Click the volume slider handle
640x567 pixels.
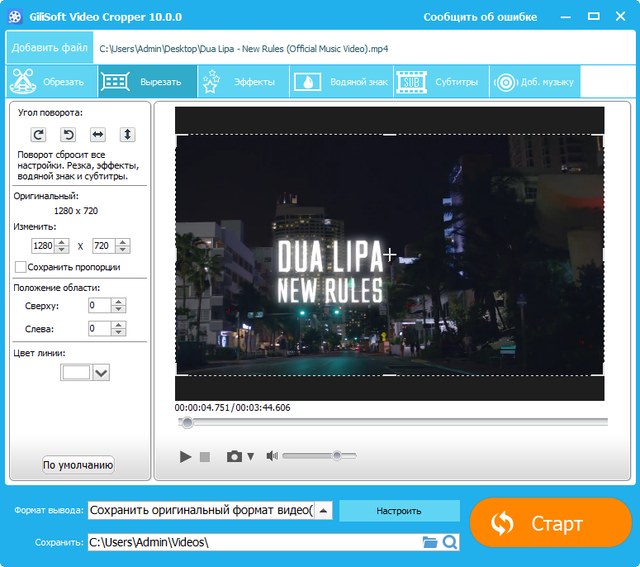(337, 455)
